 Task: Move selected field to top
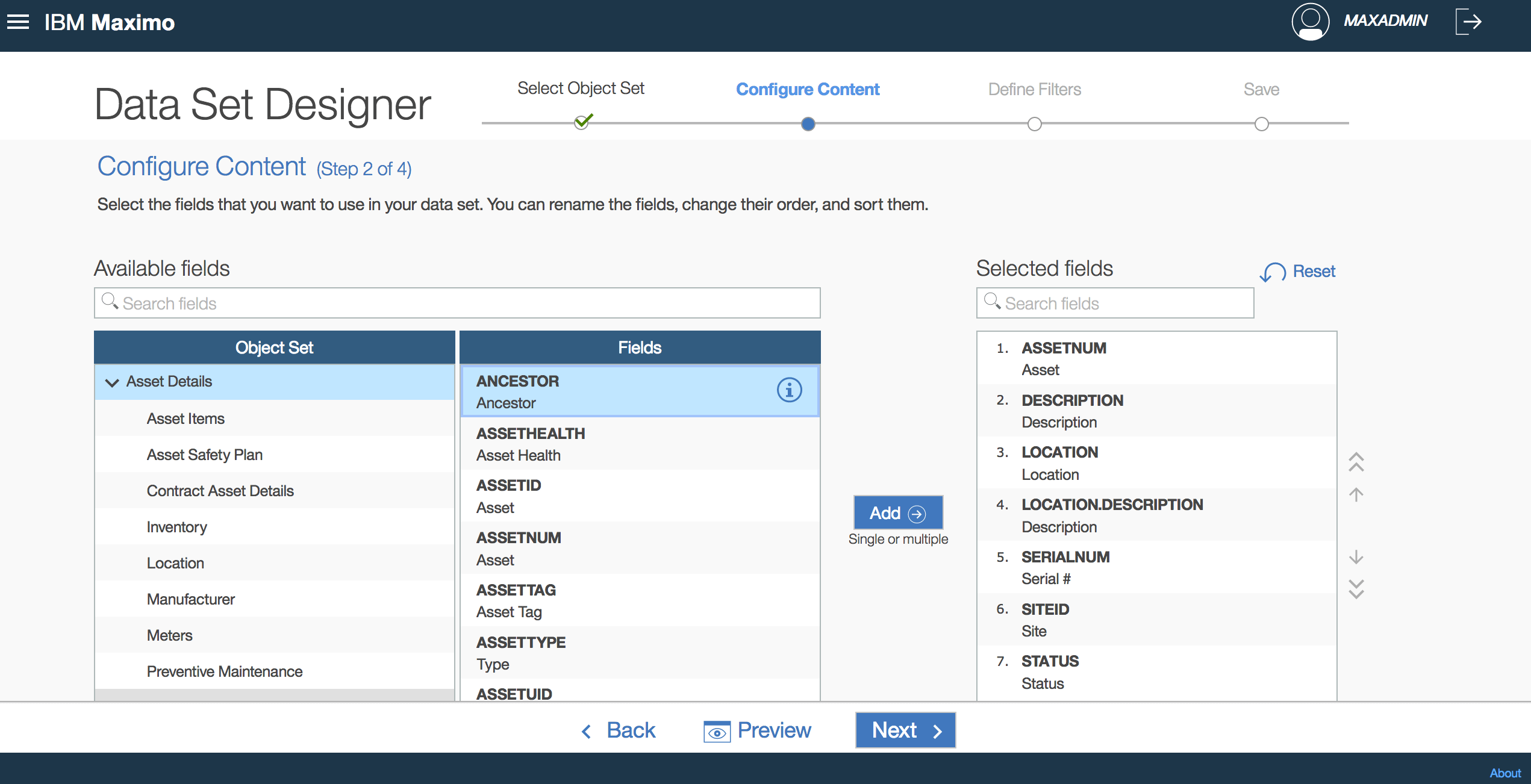click(x=1356, y=461)
